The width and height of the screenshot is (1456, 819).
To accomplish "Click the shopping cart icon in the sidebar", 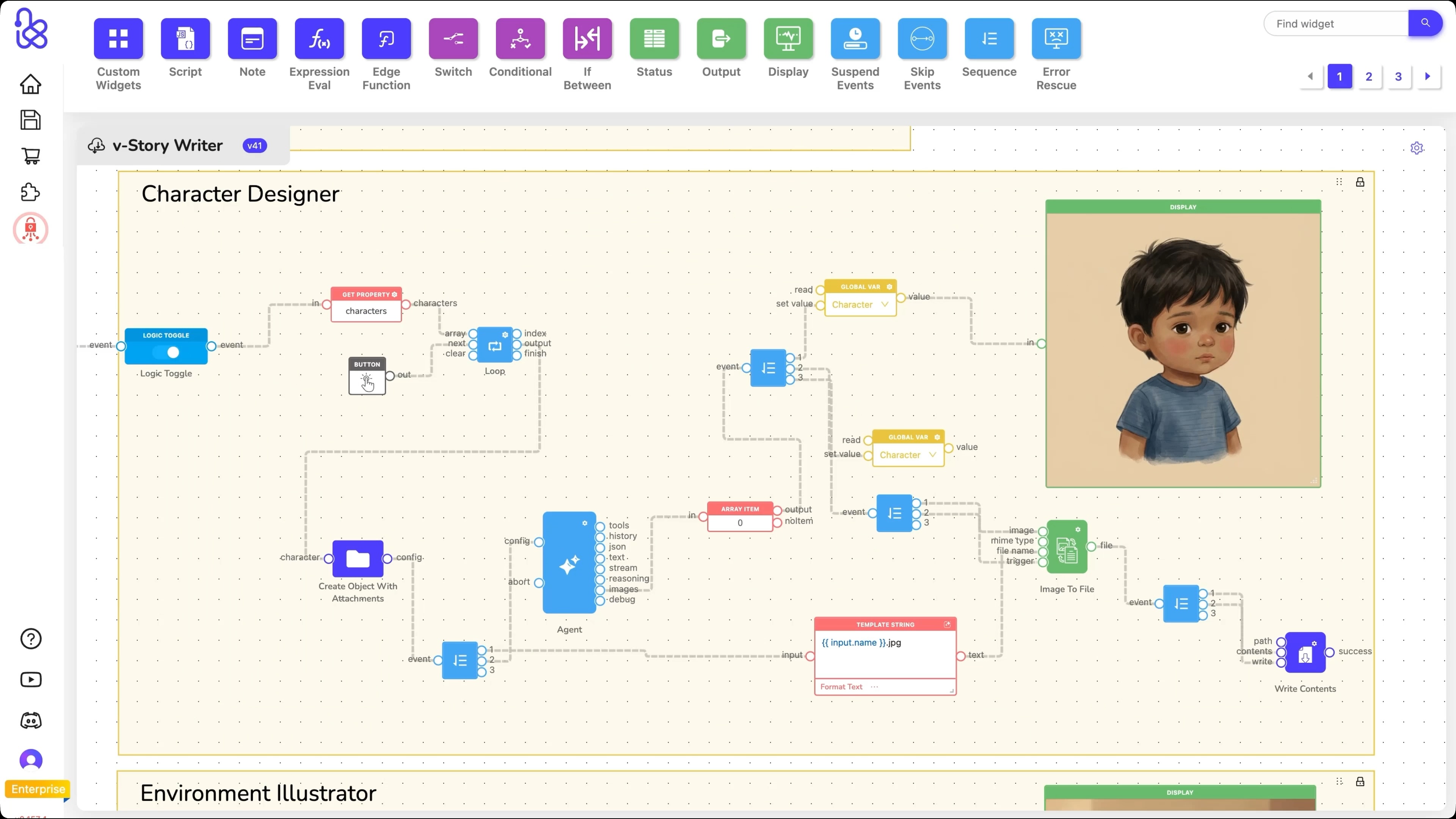I will point(31,156).
